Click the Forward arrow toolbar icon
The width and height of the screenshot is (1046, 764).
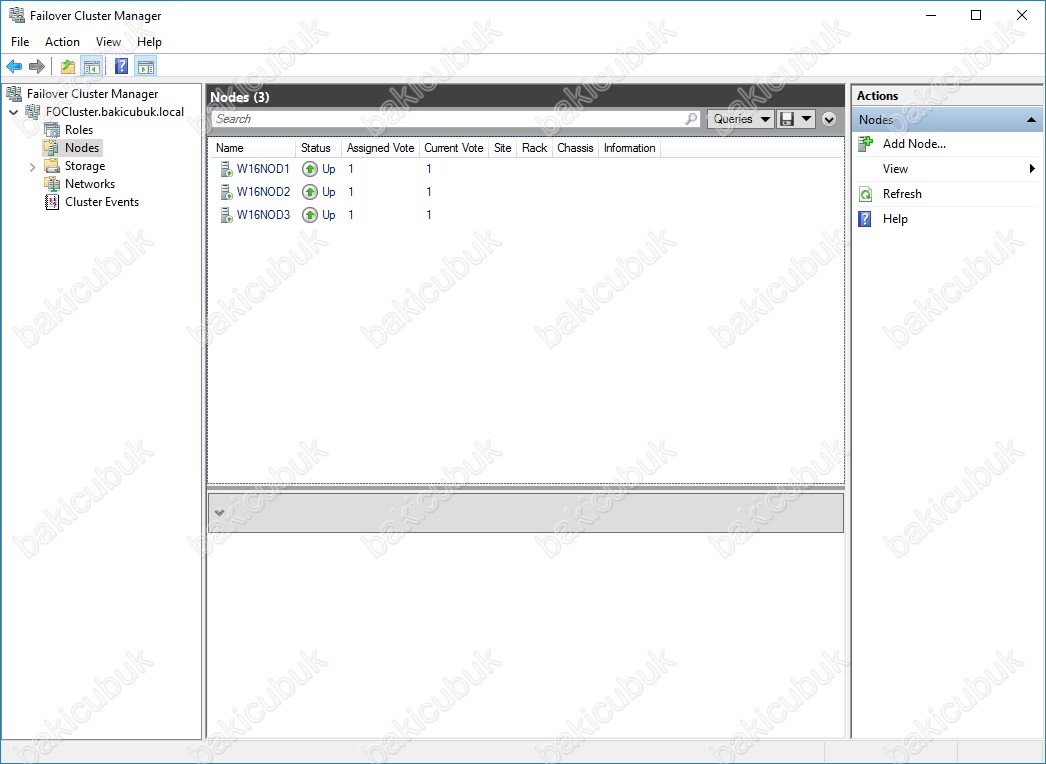(37, 66)
